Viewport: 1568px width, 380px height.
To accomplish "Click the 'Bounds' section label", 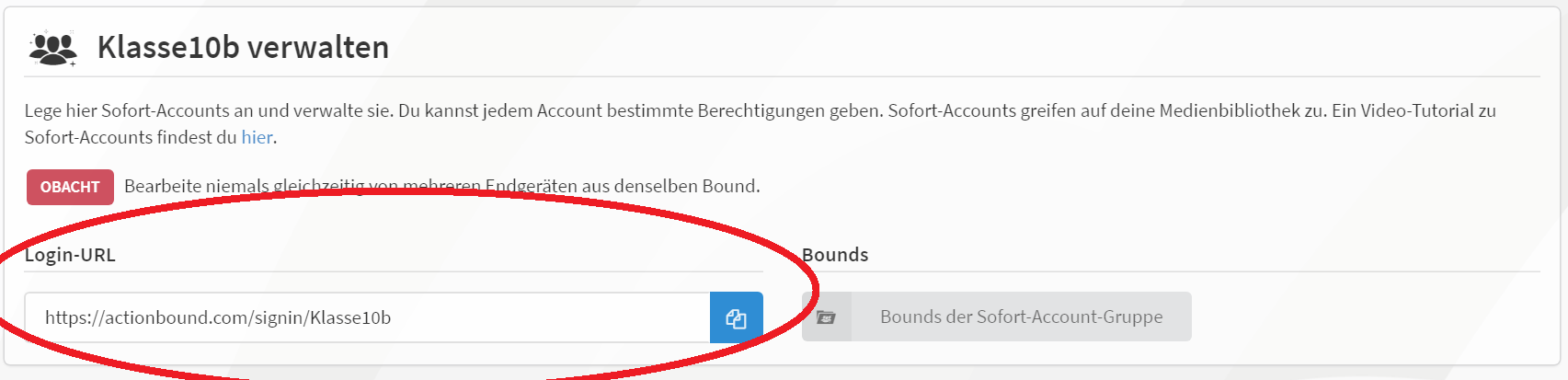I will tap(835, 255).
